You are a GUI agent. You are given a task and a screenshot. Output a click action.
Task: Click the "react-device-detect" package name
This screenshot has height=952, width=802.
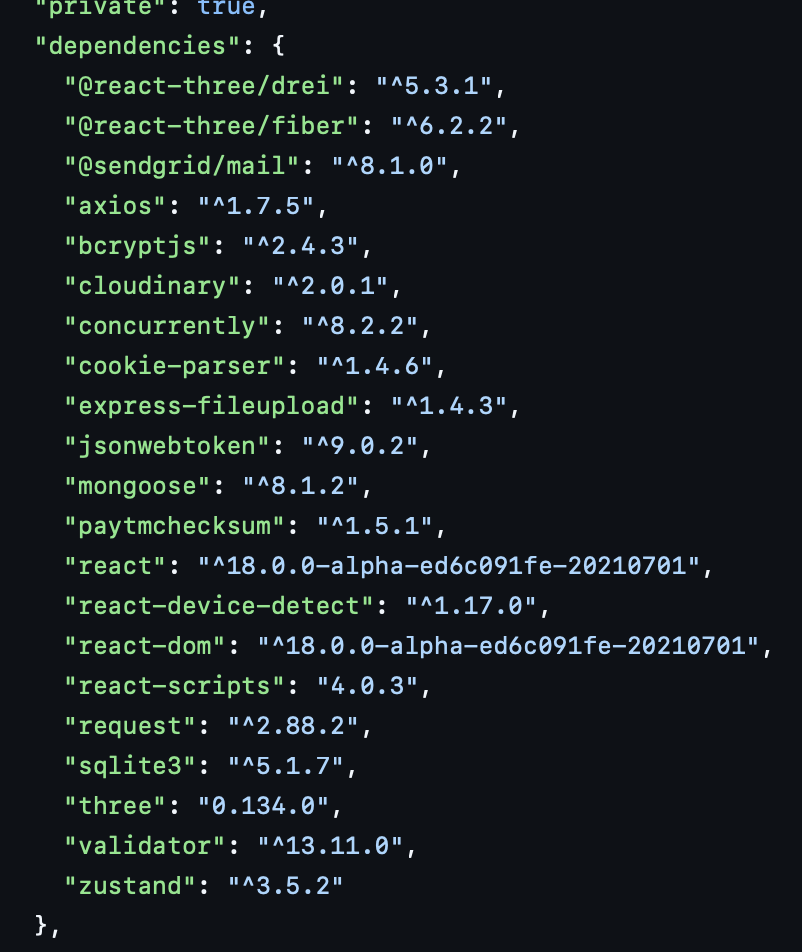219,606
